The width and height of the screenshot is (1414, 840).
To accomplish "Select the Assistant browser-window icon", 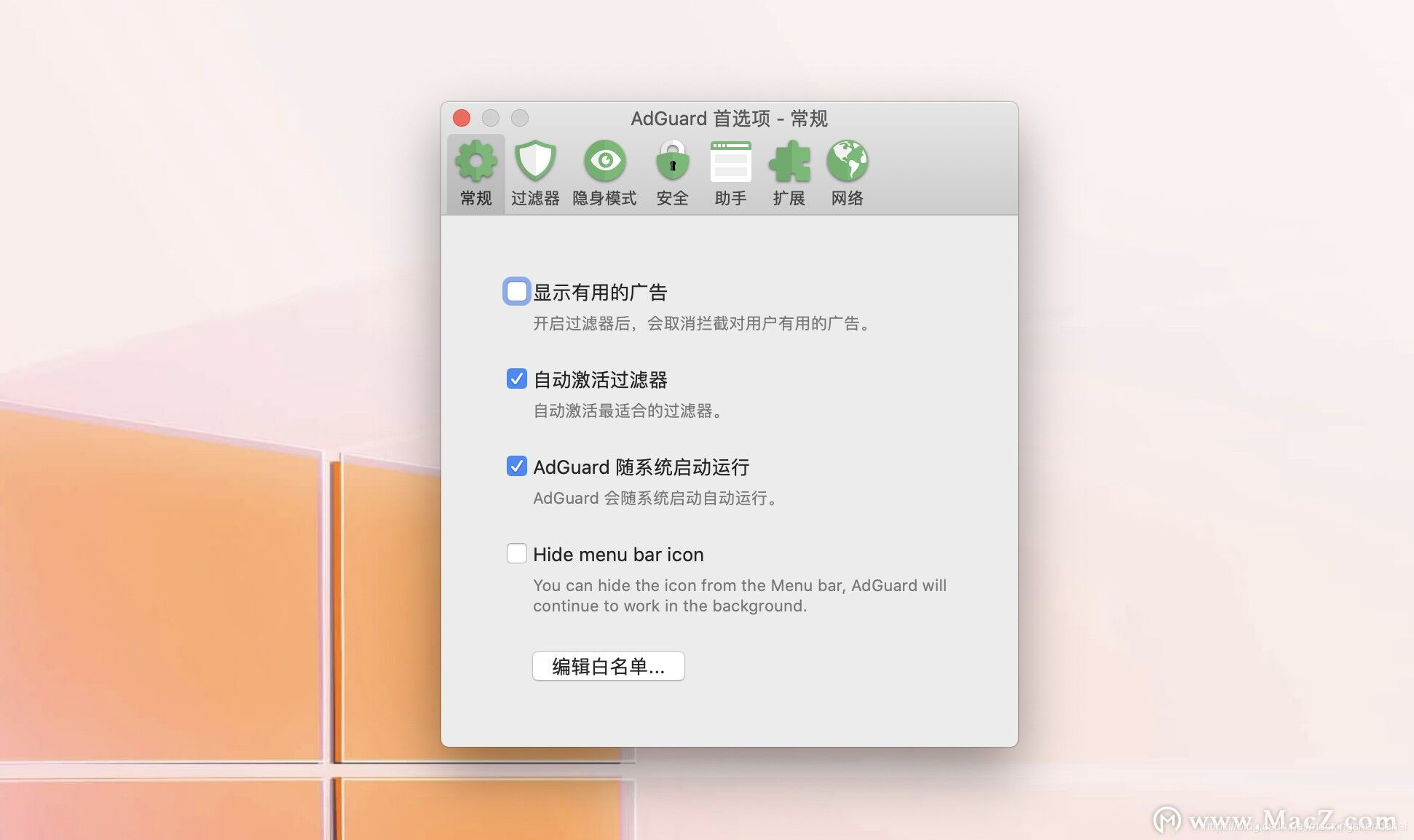I will point(730,162).
